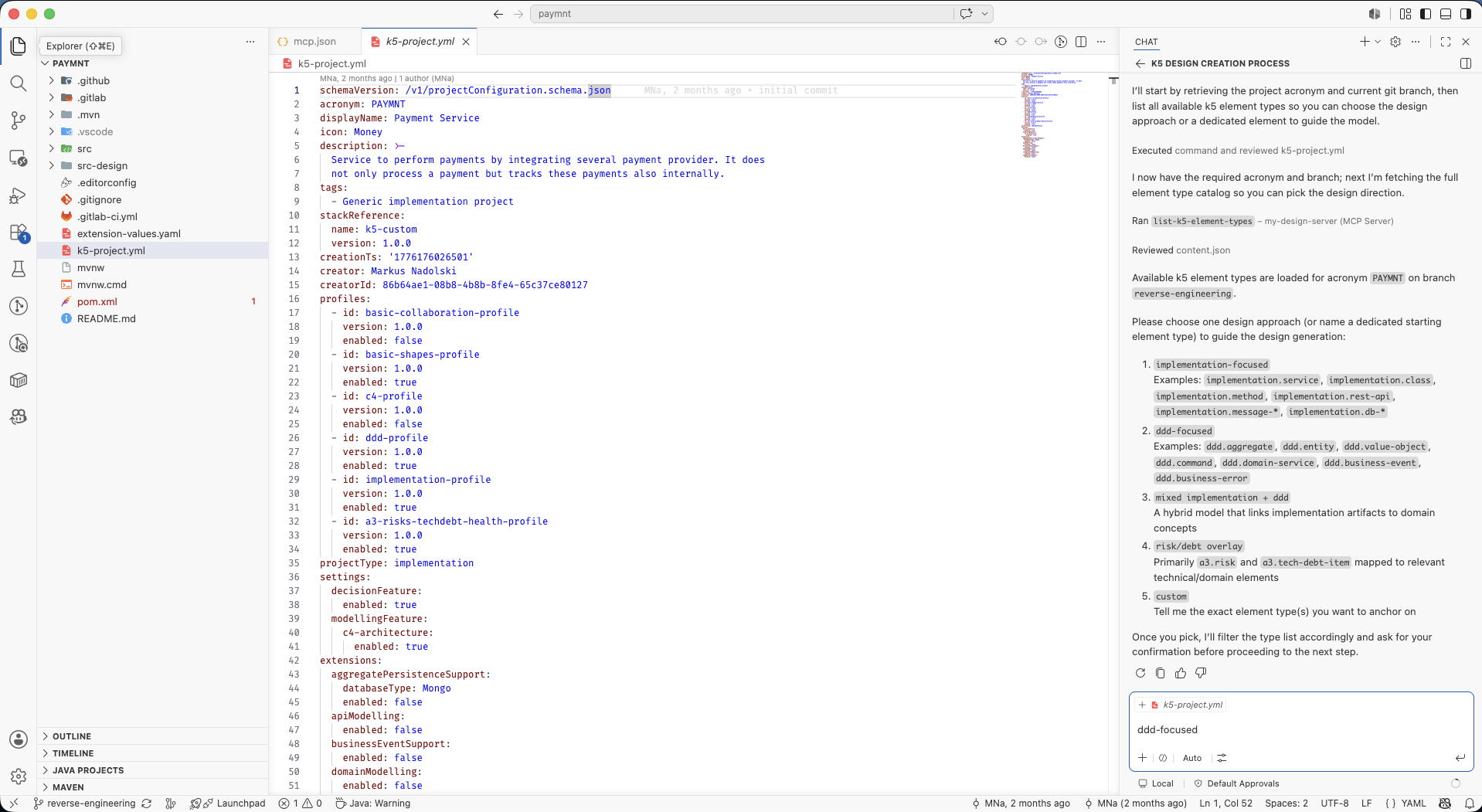Toggle the bottom panel visibility
Image resolution: width=1482 pixels, height=812 pixels.
1446,14
